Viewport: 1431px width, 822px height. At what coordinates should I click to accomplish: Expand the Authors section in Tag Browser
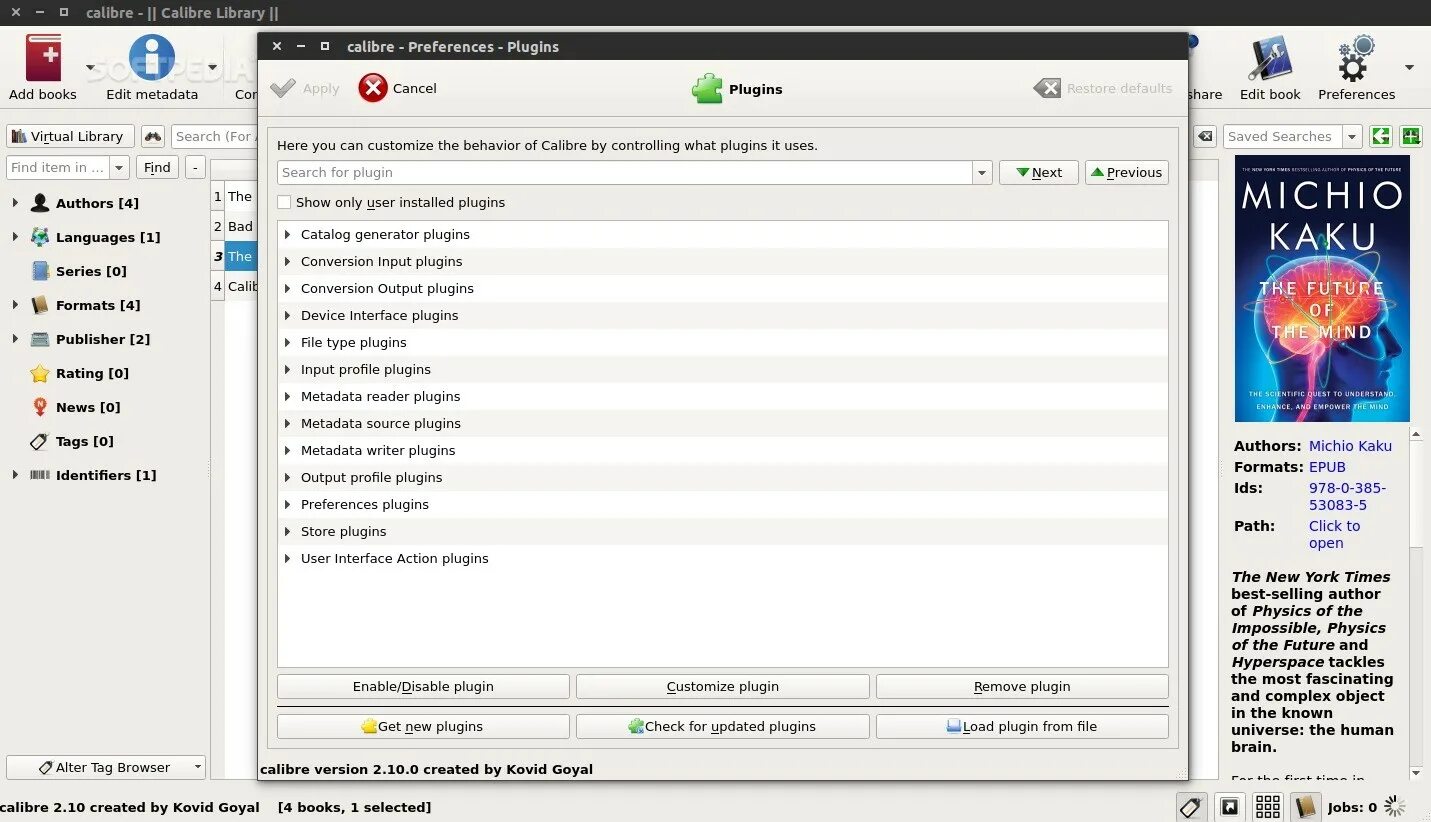(17, 203)
